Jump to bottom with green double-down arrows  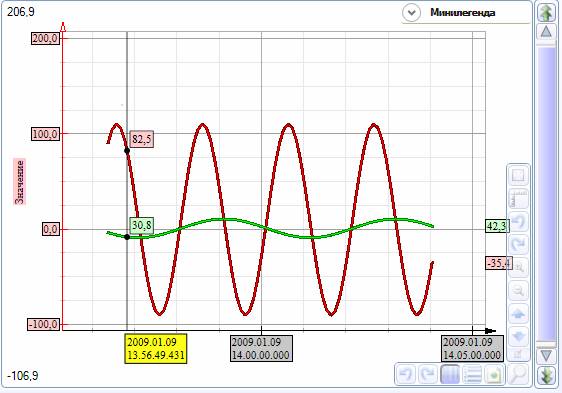[546, 375]
